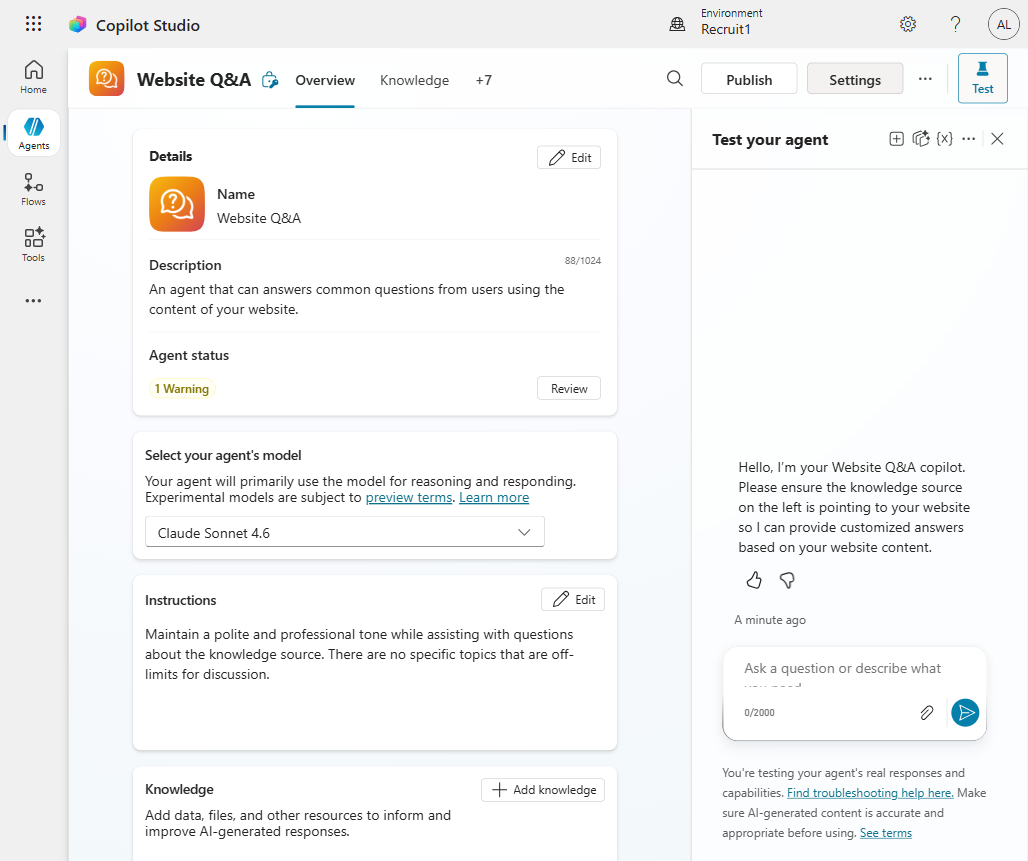Screen dimensions: 1028x861
Task: Click the Copilot Studio logo icon
Action: point(77,25)
